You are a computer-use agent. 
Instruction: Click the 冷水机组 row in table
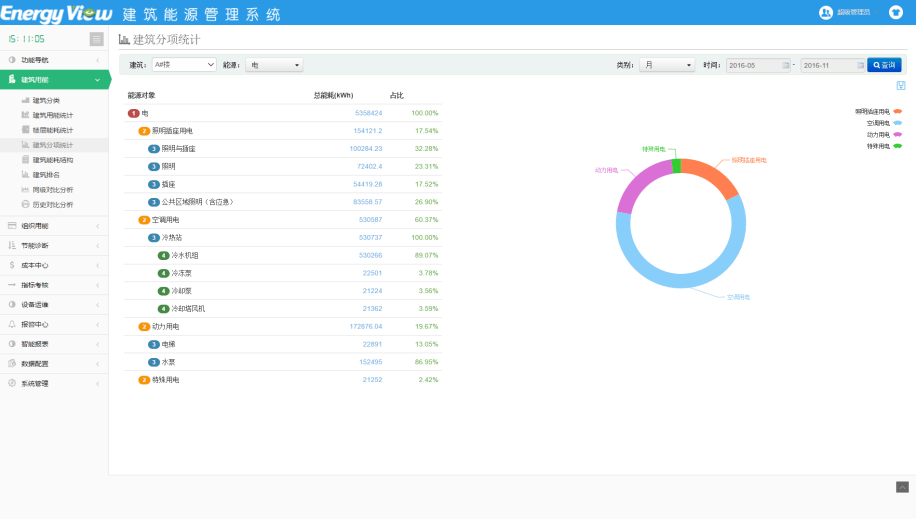coord(283,255)
